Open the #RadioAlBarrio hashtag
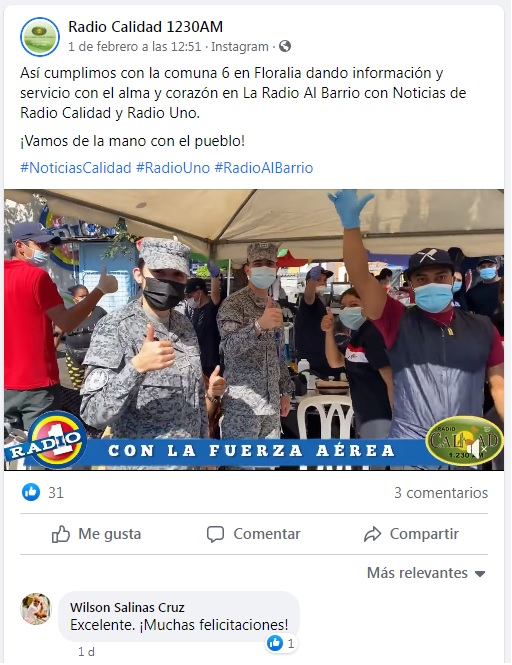512x665 pixels. 264,168
